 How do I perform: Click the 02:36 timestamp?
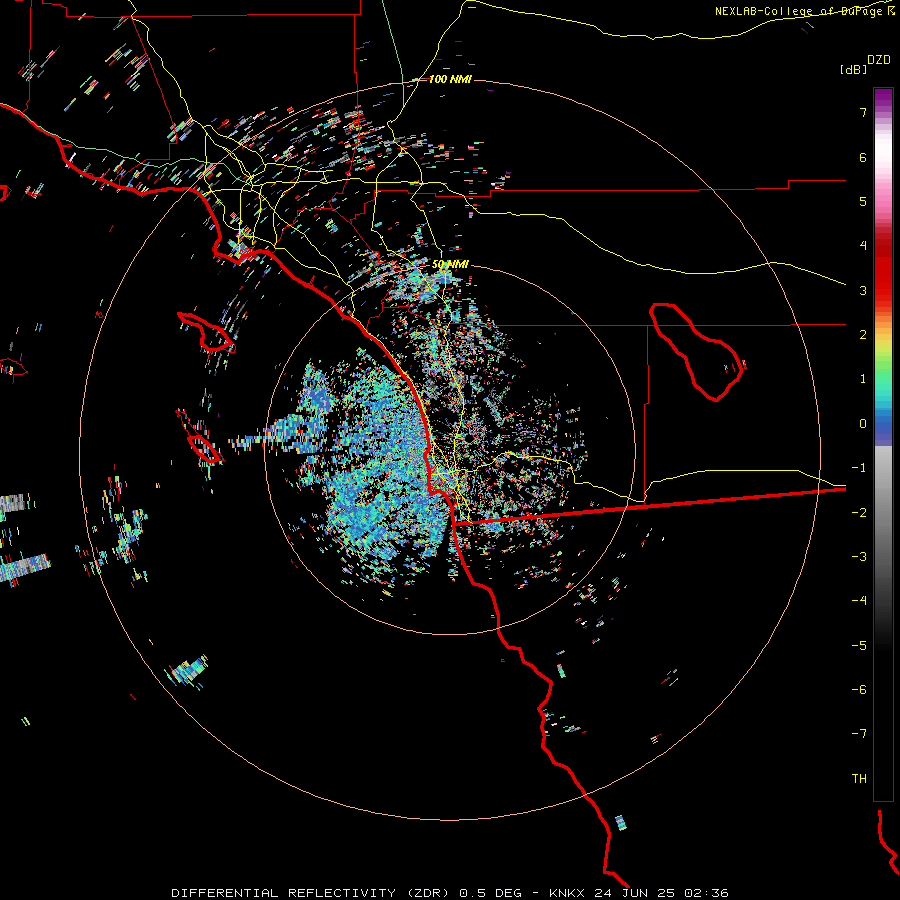(707, 893)
